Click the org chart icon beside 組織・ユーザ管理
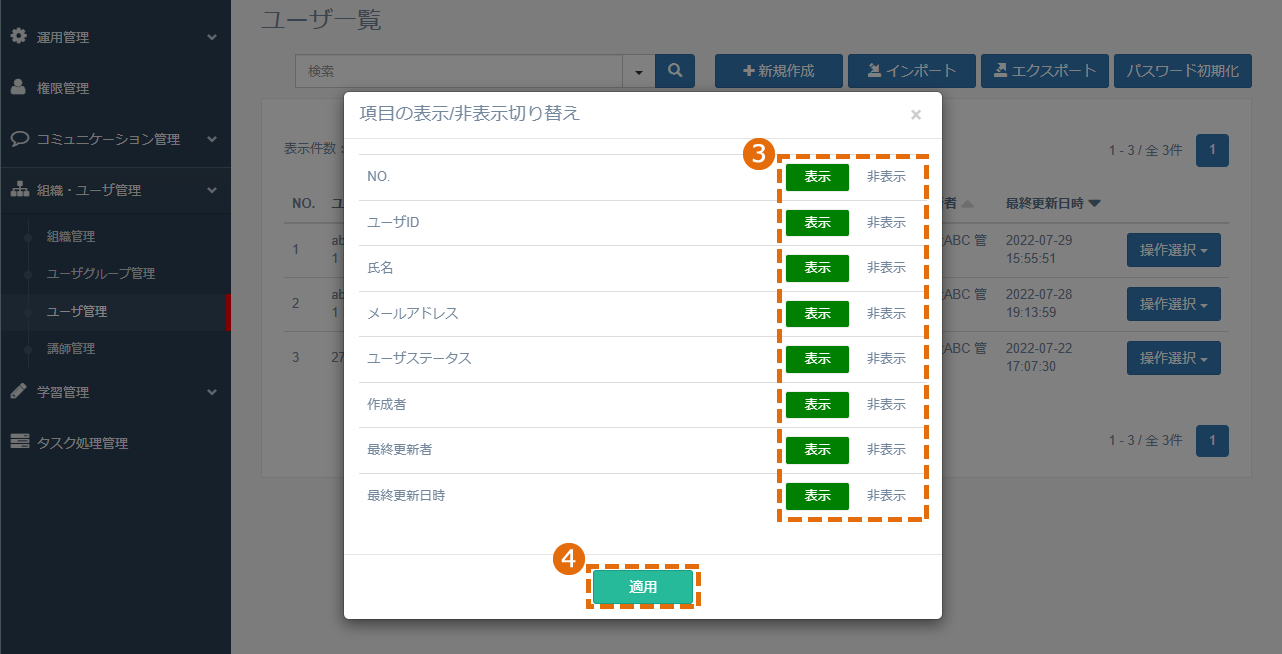This screenshot has width=1282, height=654. point(19,189)
